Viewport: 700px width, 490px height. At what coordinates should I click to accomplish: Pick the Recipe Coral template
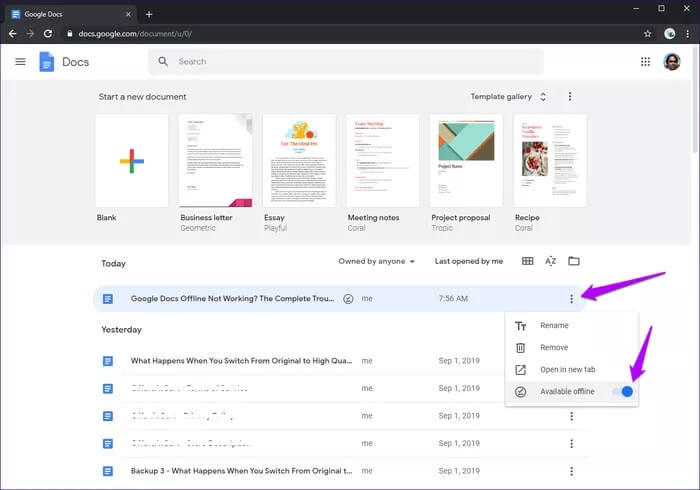click(x=549, y=161)
